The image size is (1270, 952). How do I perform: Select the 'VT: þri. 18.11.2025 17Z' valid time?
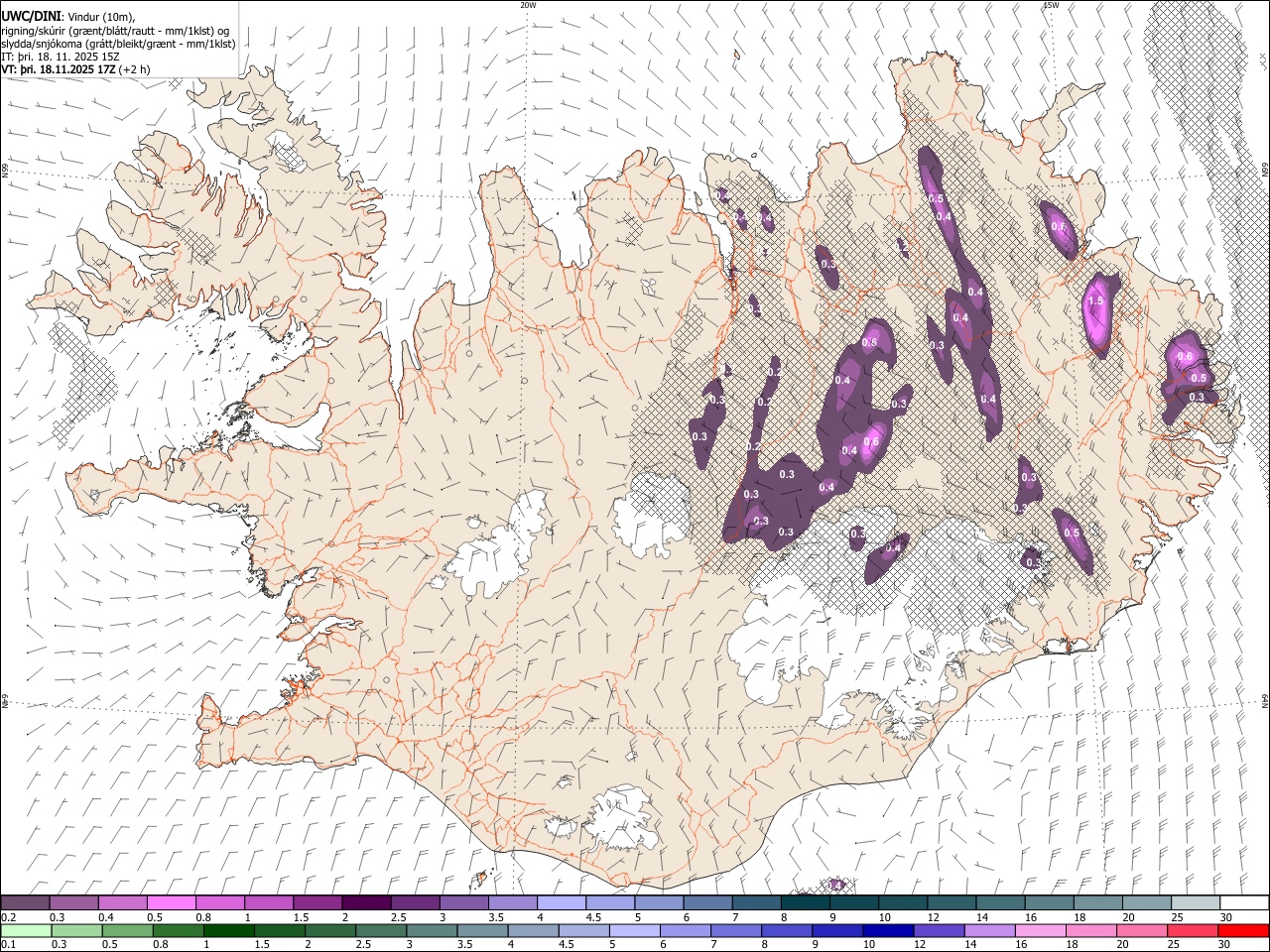59,69
